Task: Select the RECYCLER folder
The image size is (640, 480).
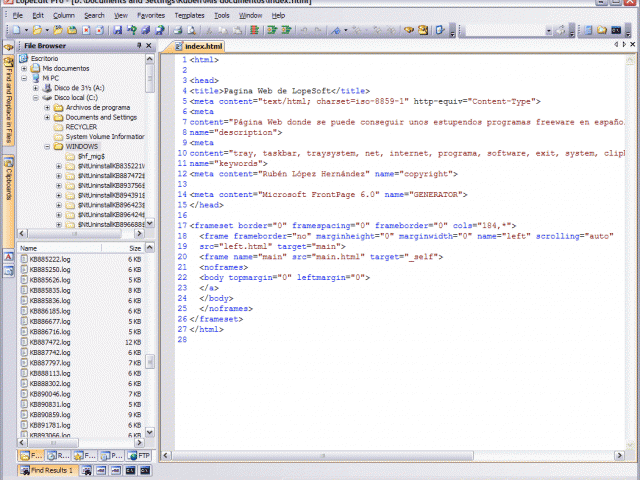Action: [x=81, y=127]
